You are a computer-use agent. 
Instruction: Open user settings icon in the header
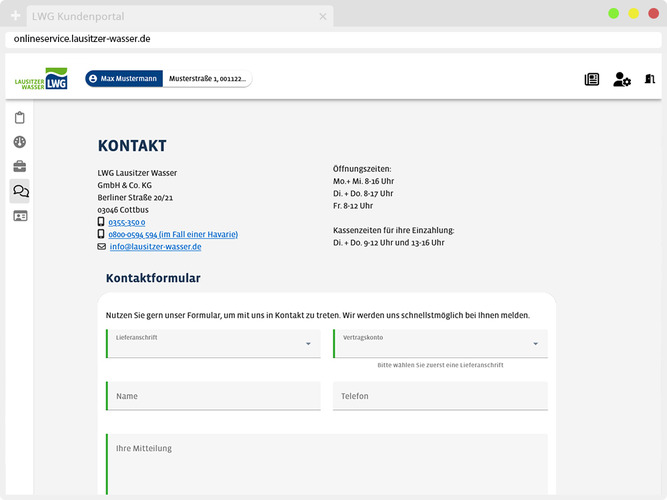coord(622,79)
